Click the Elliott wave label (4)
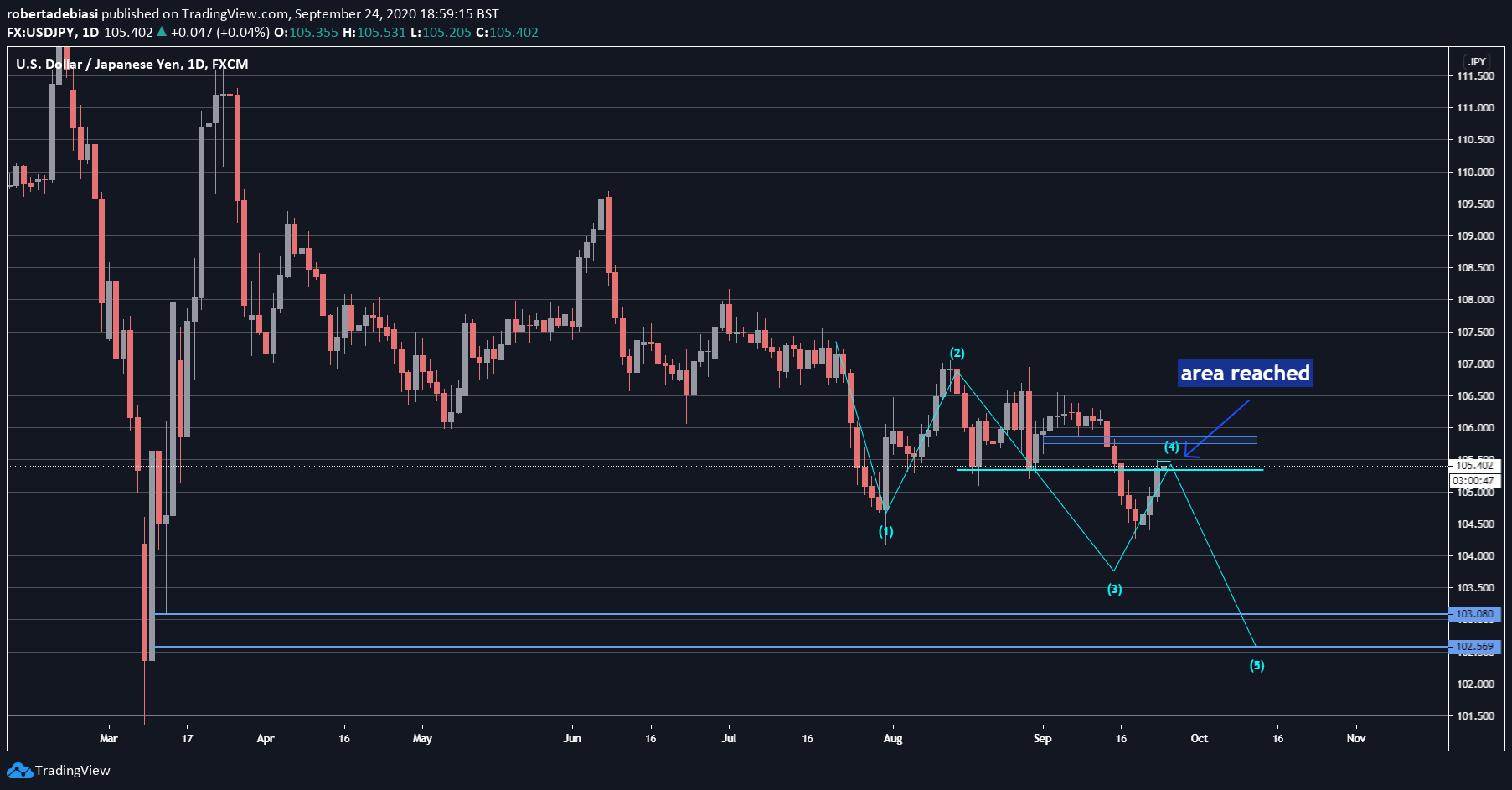Image resolution: width=1512 pixels, height=790 pixels. tap(1171, 447)
